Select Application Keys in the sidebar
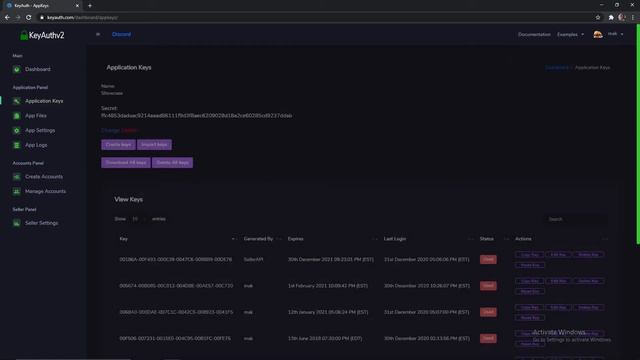 (x=44, y=101)
